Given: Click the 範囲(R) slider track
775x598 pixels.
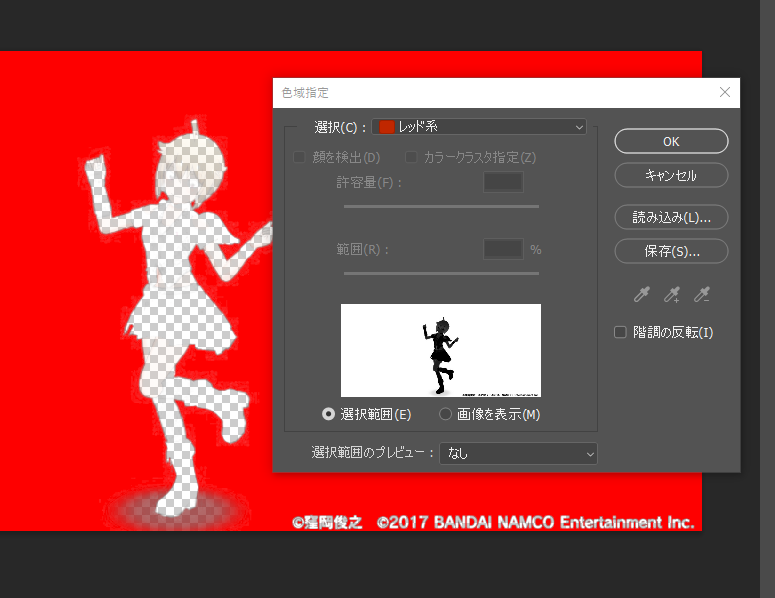Looking at the screenshot, I should [441, 273].
